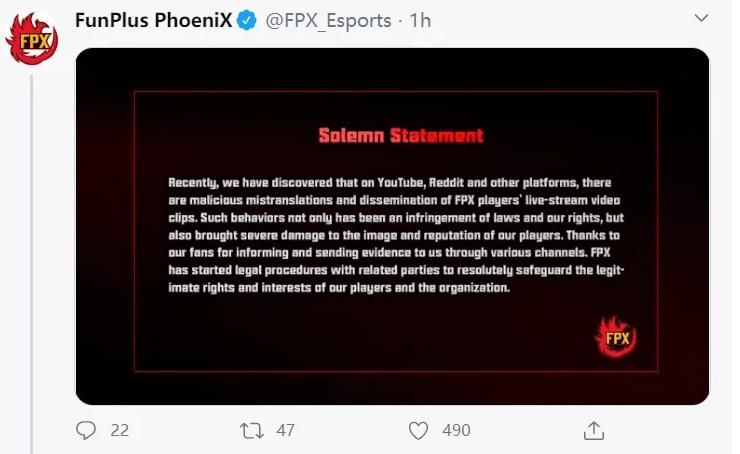View the 490 likes count
The width and height of the screenshot is (740, 454).
click(x=456, y=430)
